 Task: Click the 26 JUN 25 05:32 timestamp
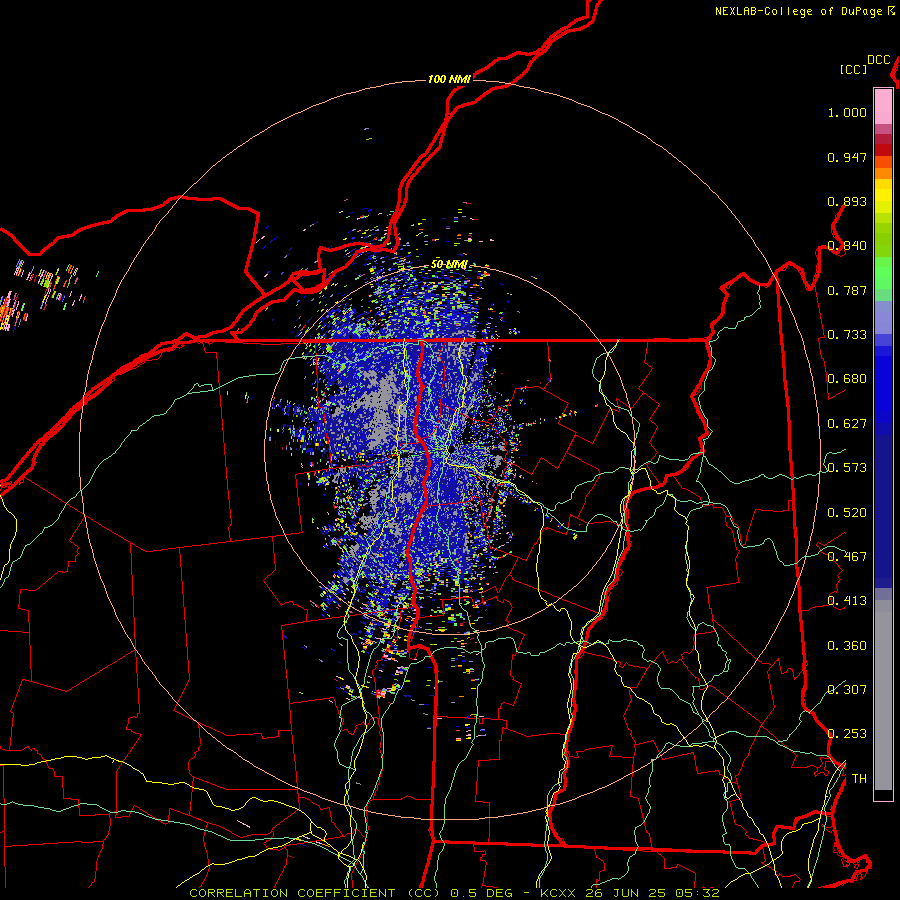652,893
